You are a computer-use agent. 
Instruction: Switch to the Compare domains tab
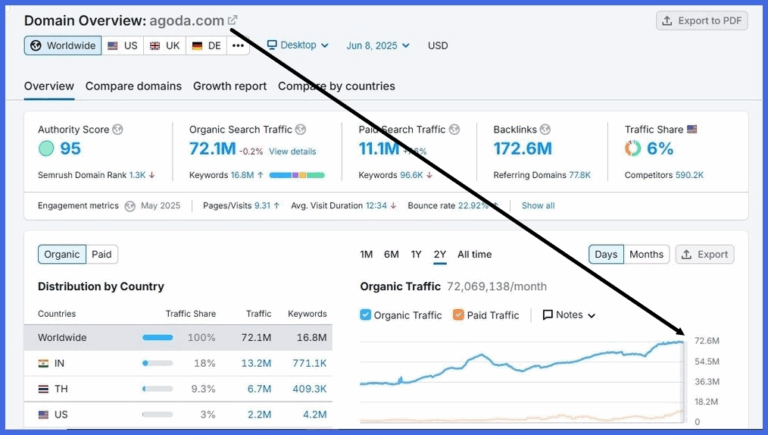(x=133, y=86)
